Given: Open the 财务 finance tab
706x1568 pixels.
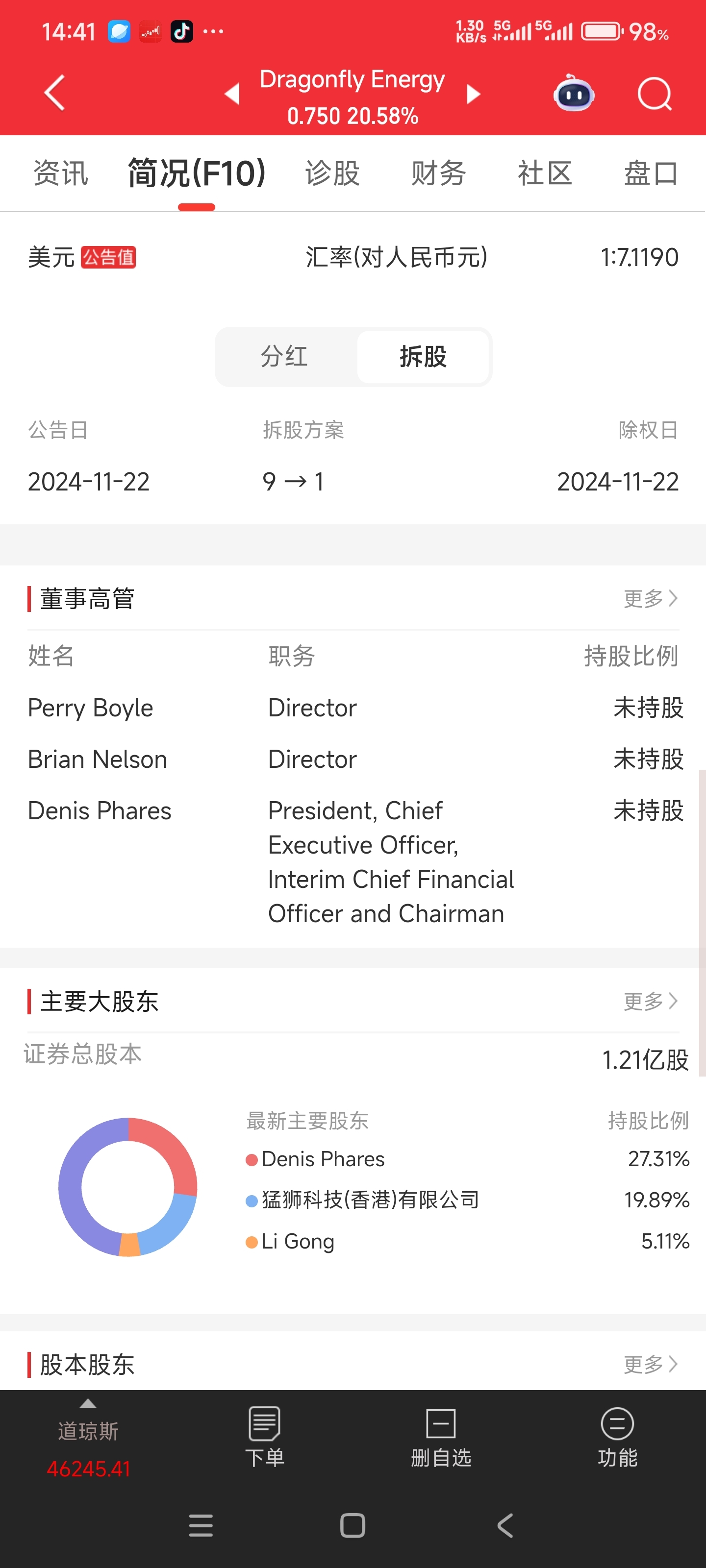Looking at the screenshot, I should click(x=439, y=173).
